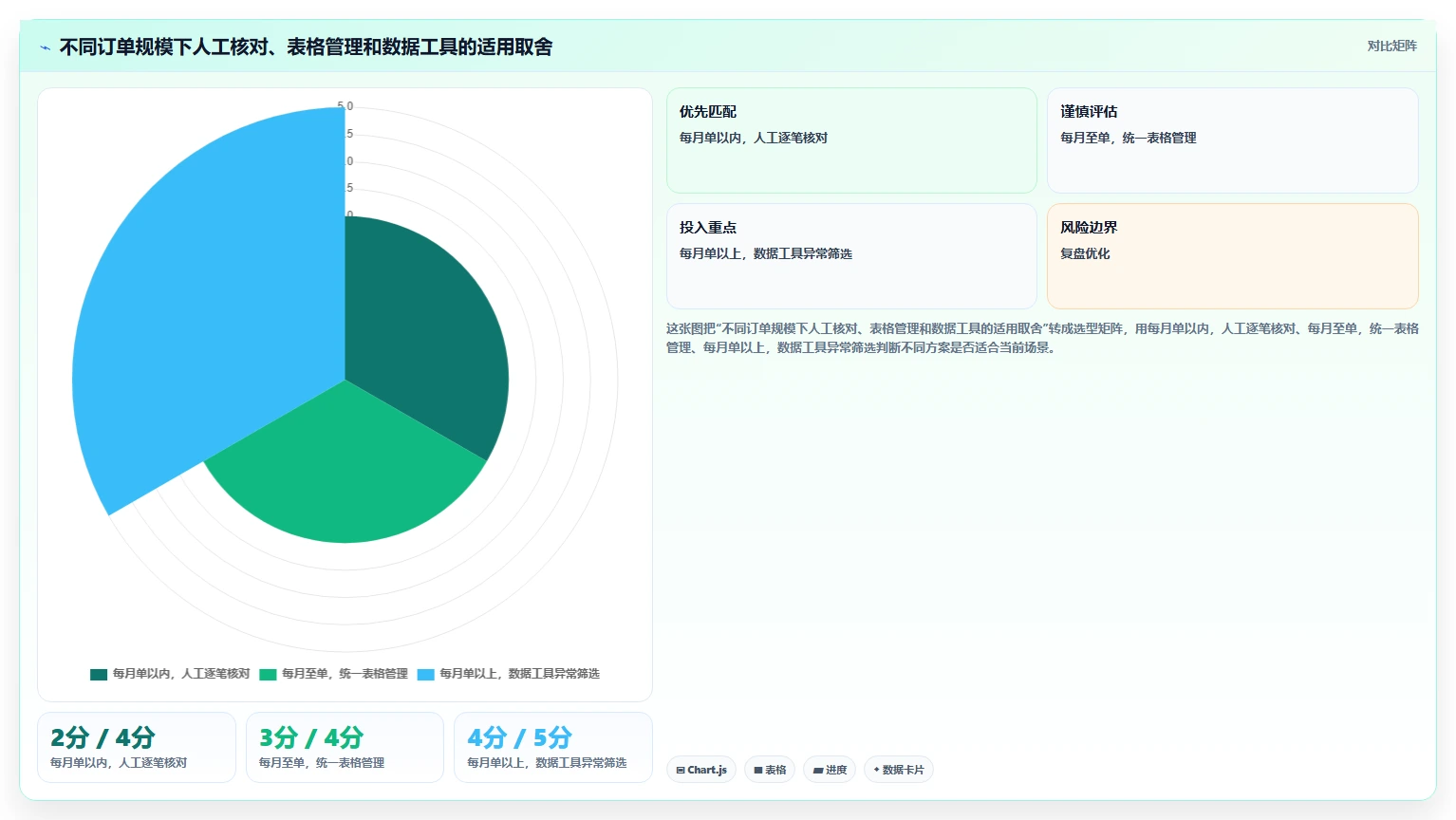The height and width of the screenshot is (820, 1456).
Task: Open the 风险边界 card
Action: click(1232, 256)
